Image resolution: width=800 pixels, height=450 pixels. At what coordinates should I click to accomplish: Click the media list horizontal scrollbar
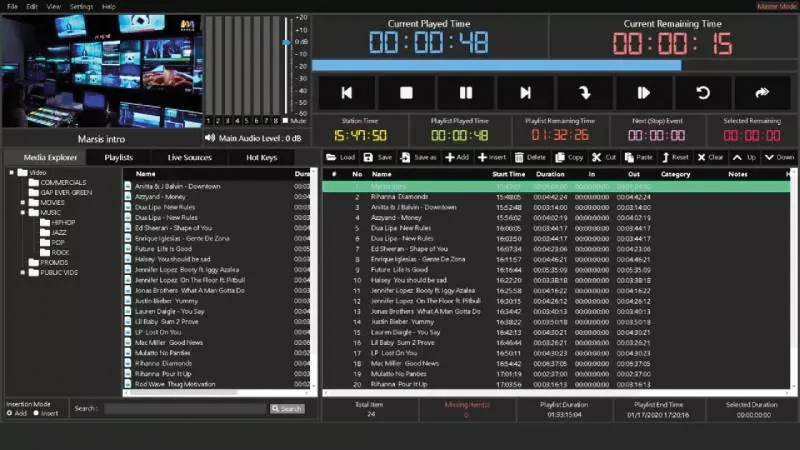[183, 392]
